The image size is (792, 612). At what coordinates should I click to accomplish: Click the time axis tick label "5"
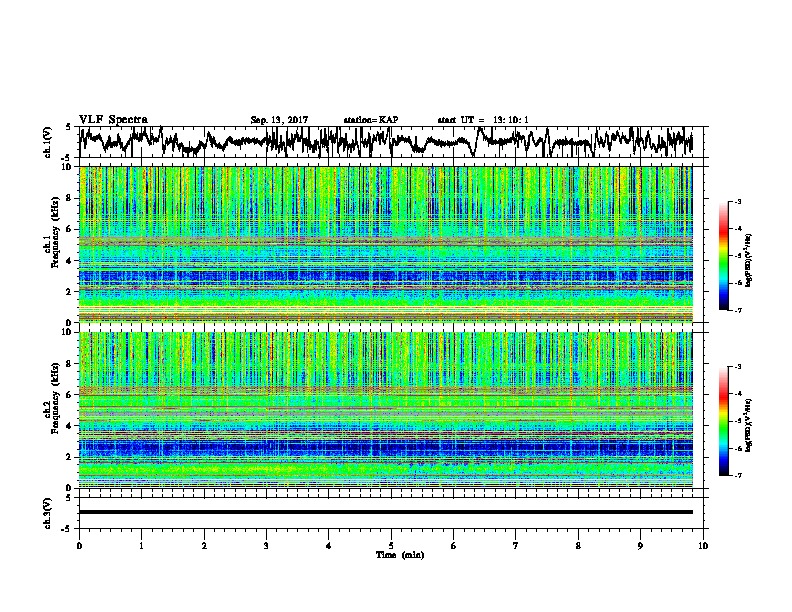(x=391, y=546)
